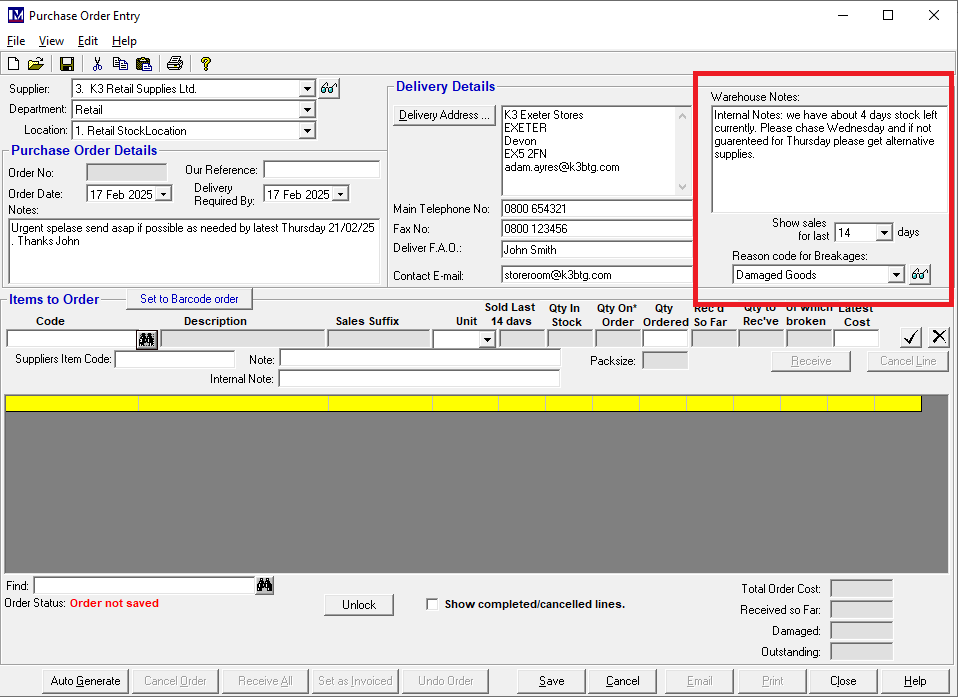Click the Delivery Address button
The width and height of the screenshot is (959, 698).
click(x=445, y=115)
